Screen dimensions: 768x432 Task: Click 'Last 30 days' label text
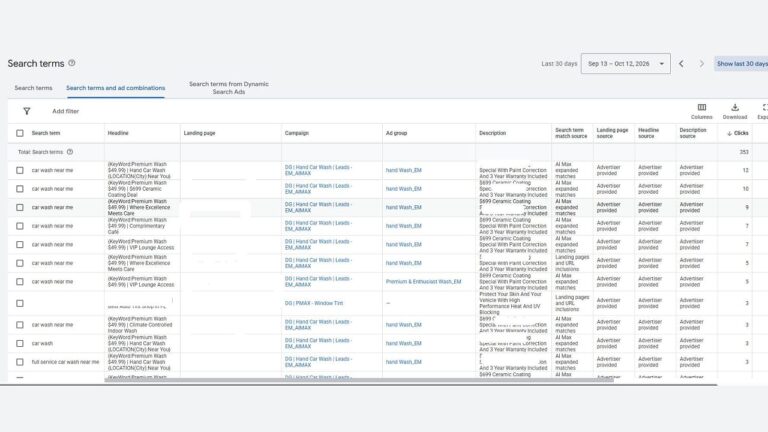point(559,64)
